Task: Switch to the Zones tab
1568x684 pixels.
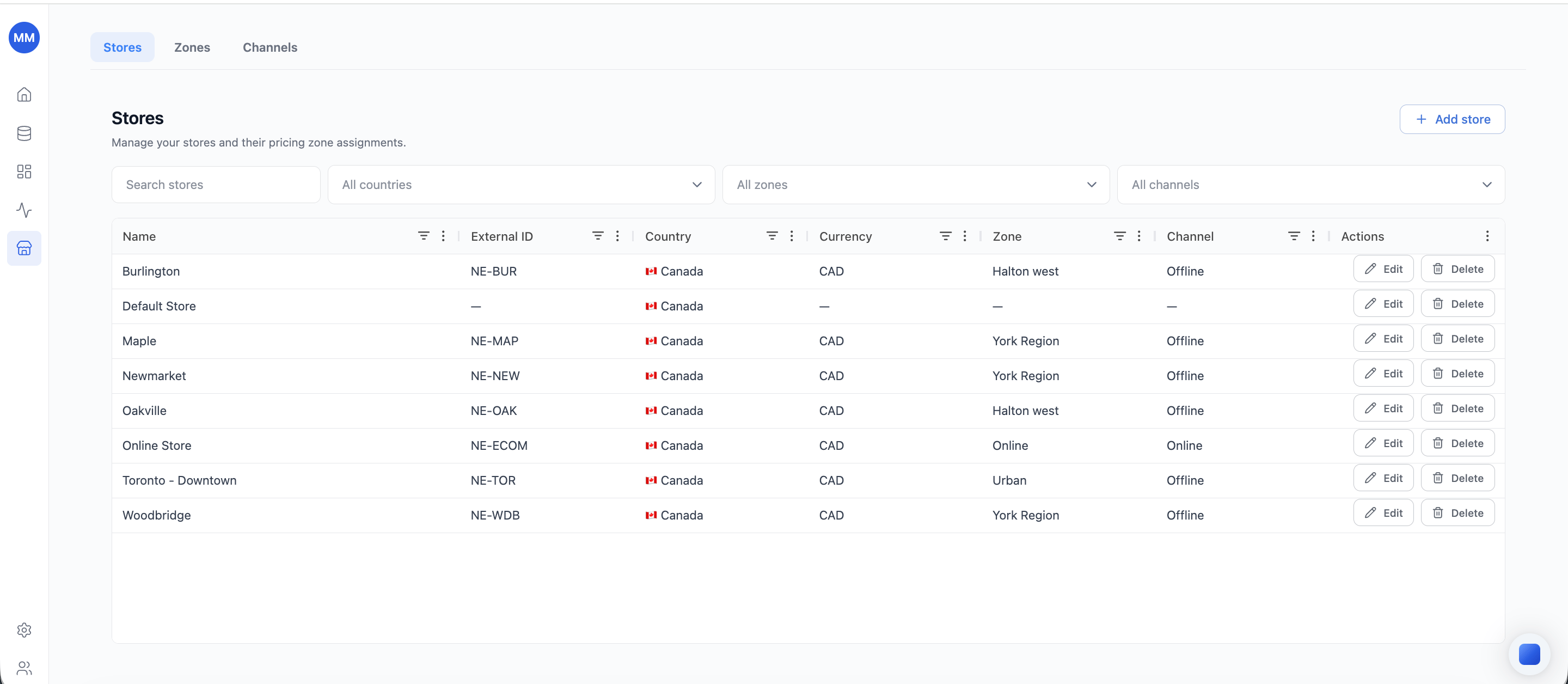Action: pyautogui.click(x=192, y=47)
